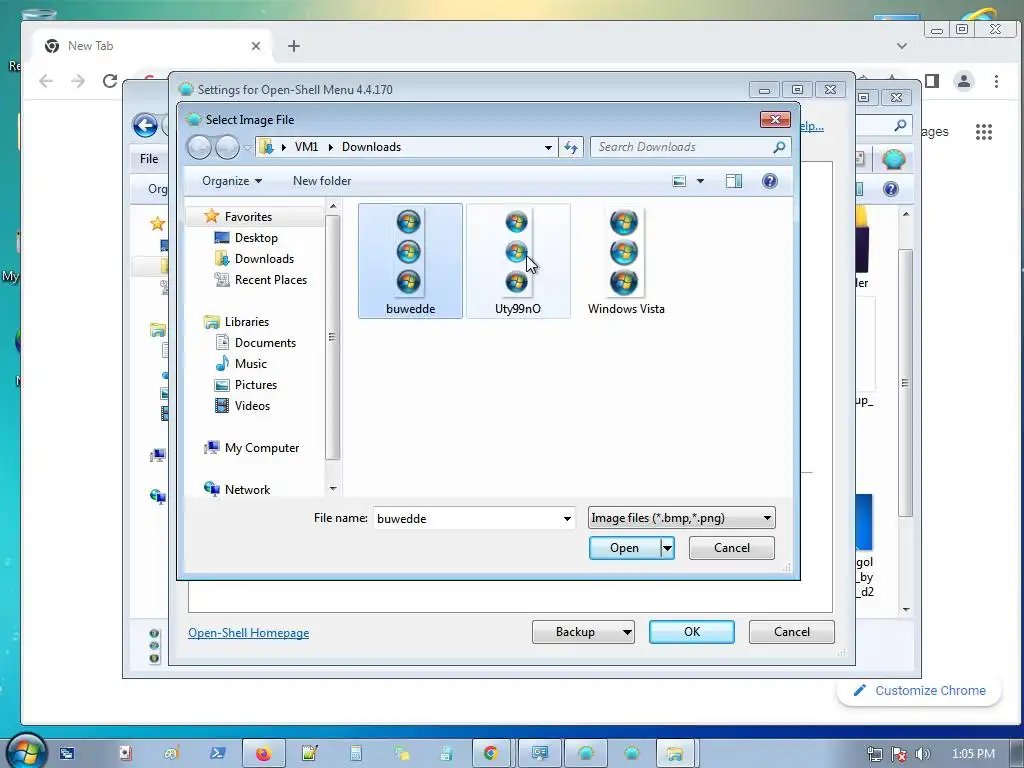Expand the address bar history dropdown

pos(548,147)
